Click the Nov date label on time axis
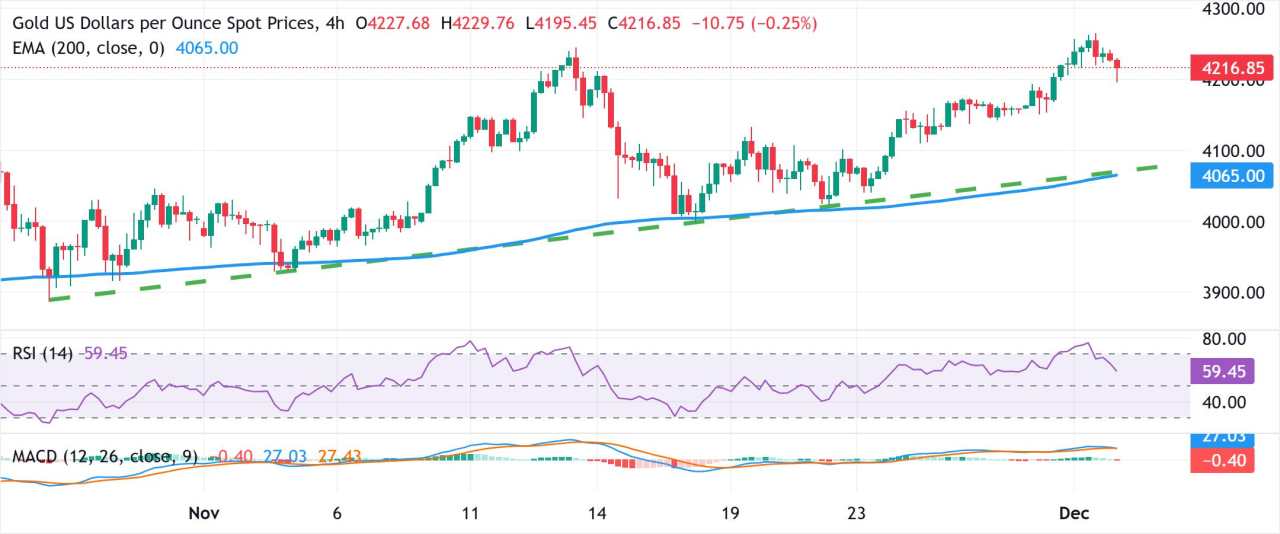The image size is (1280, 534). (203, 513)
